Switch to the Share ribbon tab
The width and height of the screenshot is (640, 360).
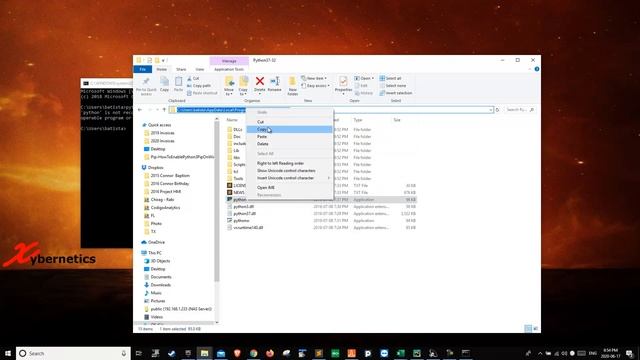click(x=181, y=69)
